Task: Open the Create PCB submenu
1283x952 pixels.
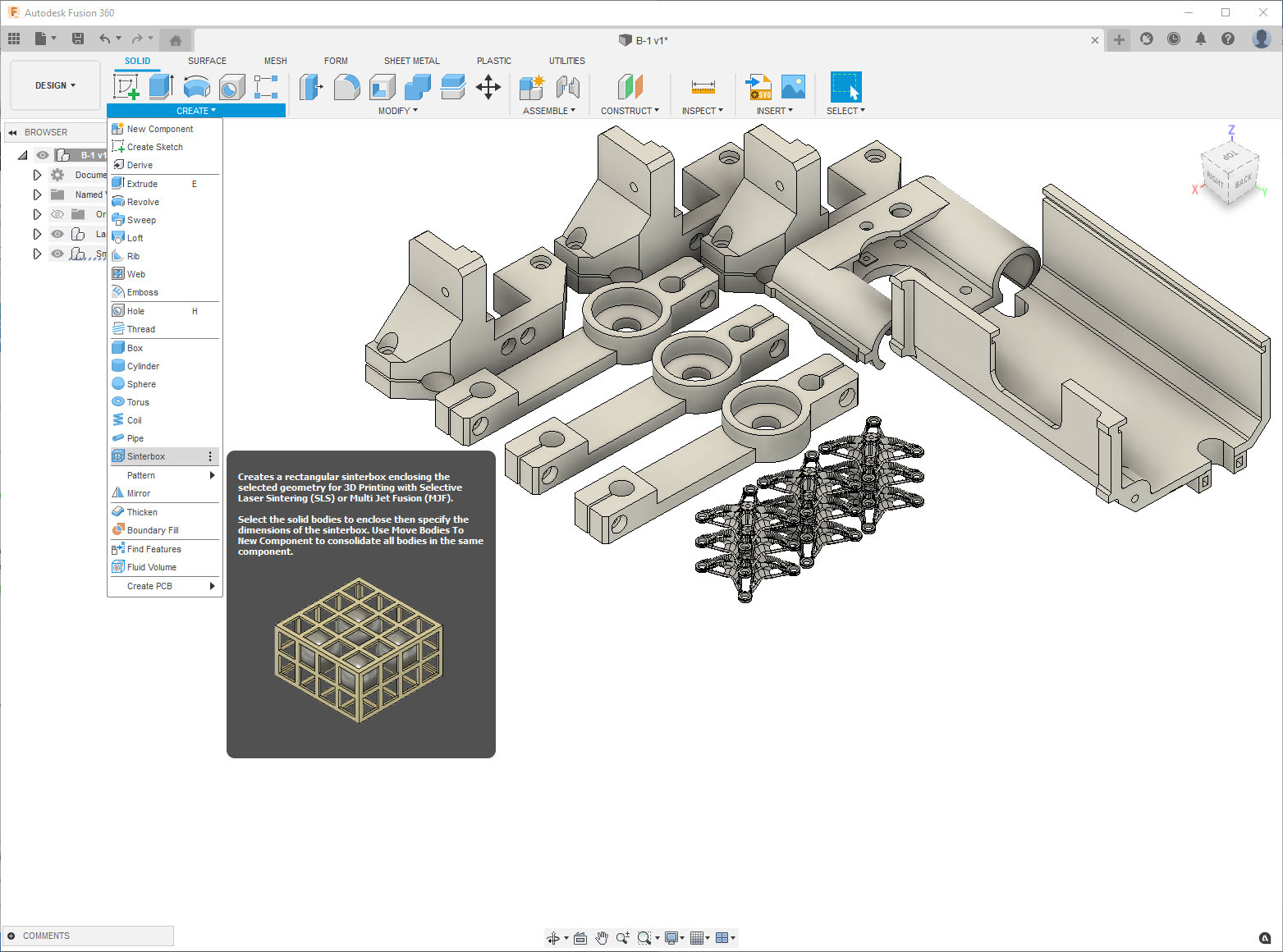Action: click(165, 586)
